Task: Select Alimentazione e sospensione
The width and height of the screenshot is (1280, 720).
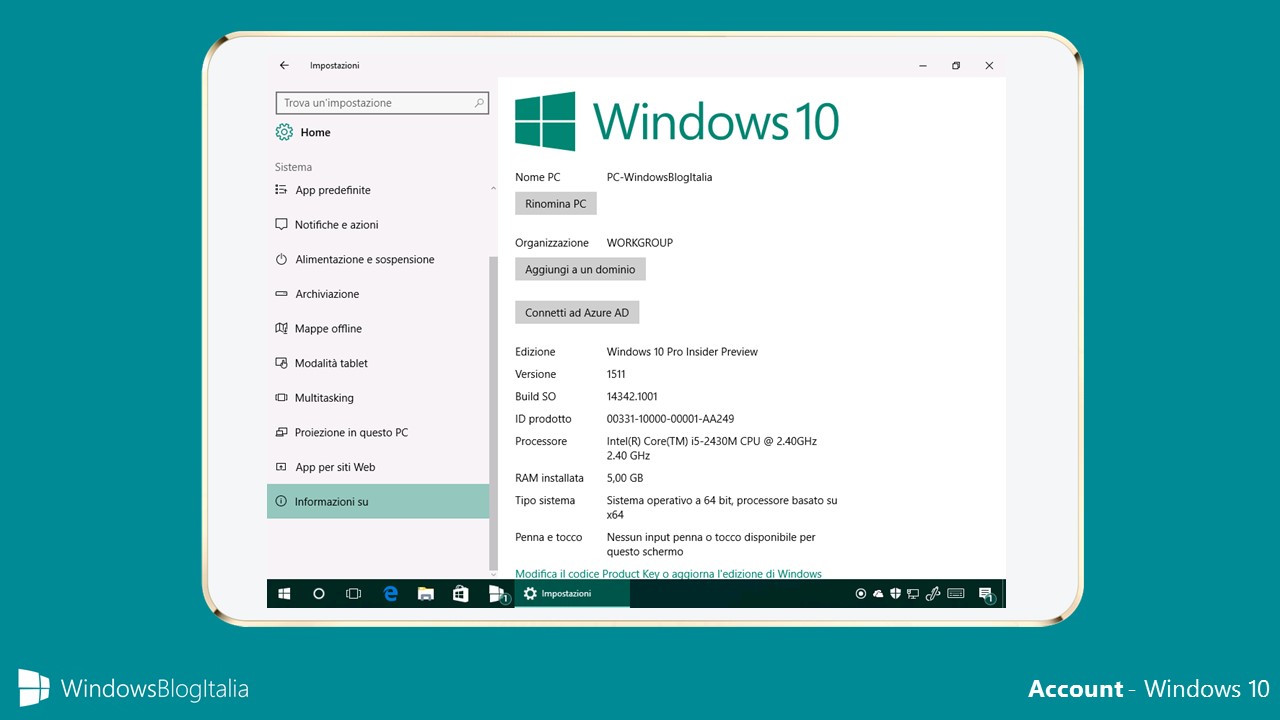Action: (378, 259)
